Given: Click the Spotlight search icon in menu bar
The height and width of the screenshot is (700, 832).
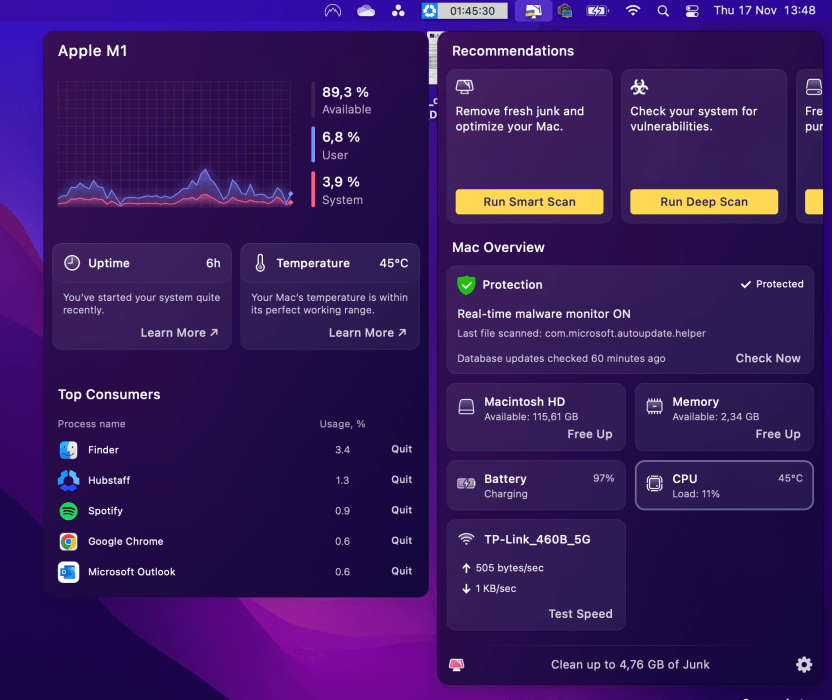Looking at the screenshot, I should tap(663, 11).
